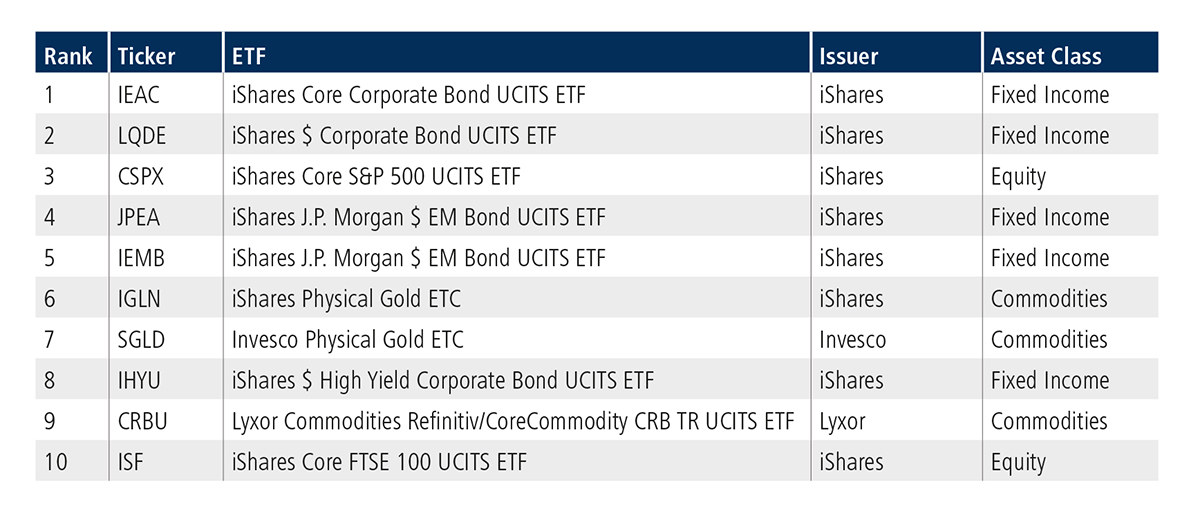Click the CSPX ticker cell
Screen dimensions: 1200x520
[142, 177]
